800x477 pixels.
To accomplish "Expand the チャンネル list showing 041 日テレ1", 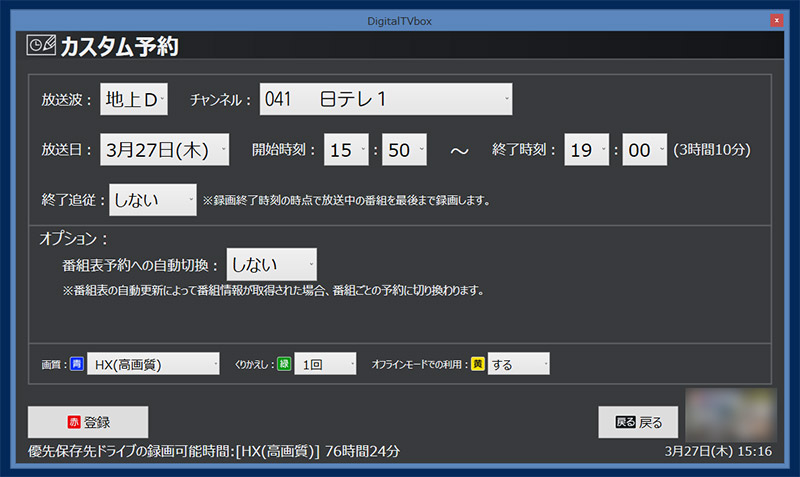I will point(386,99).
